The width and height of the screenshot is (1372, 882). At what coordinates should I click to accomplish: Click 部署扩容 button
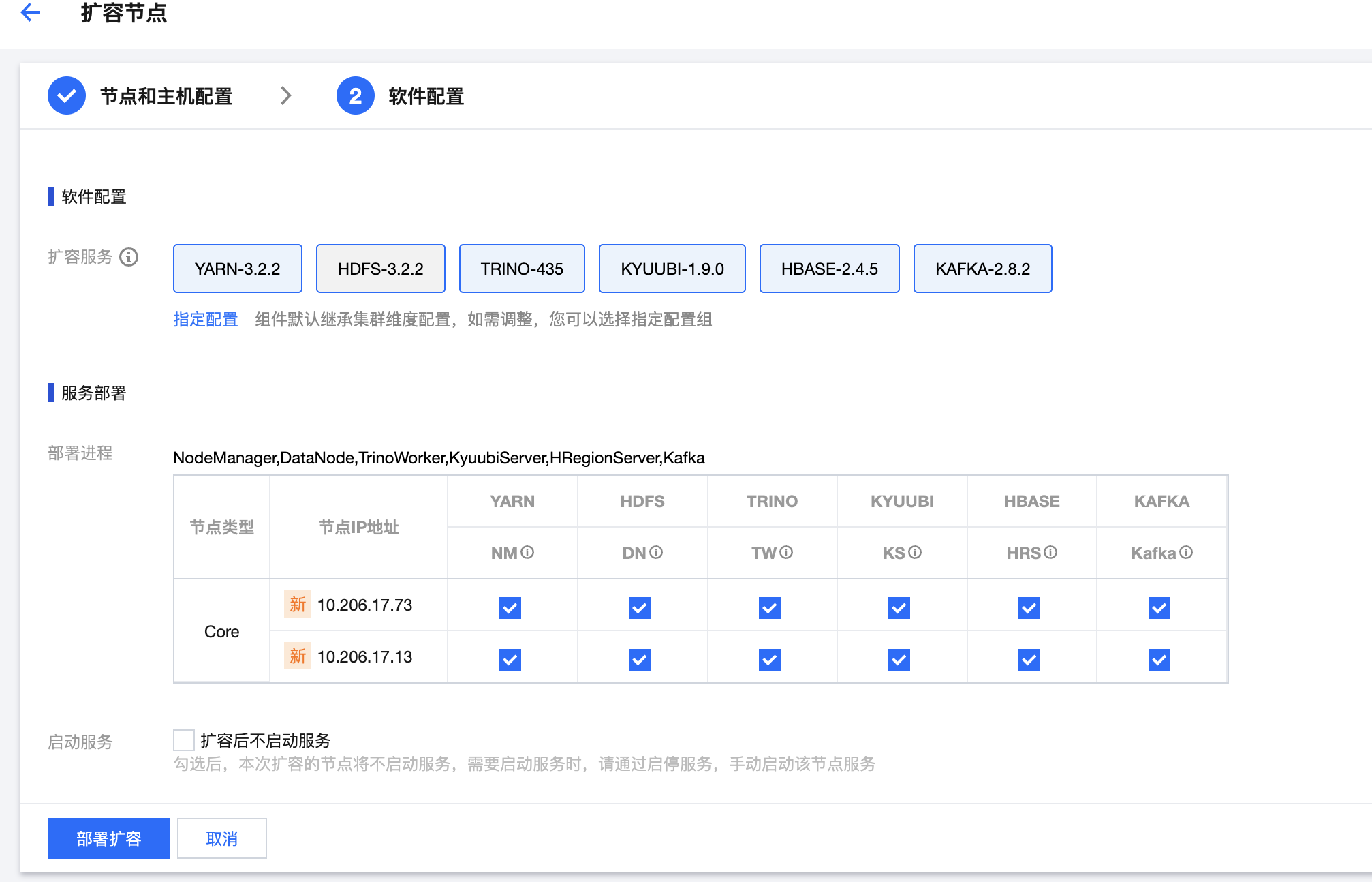click(108, 838)
